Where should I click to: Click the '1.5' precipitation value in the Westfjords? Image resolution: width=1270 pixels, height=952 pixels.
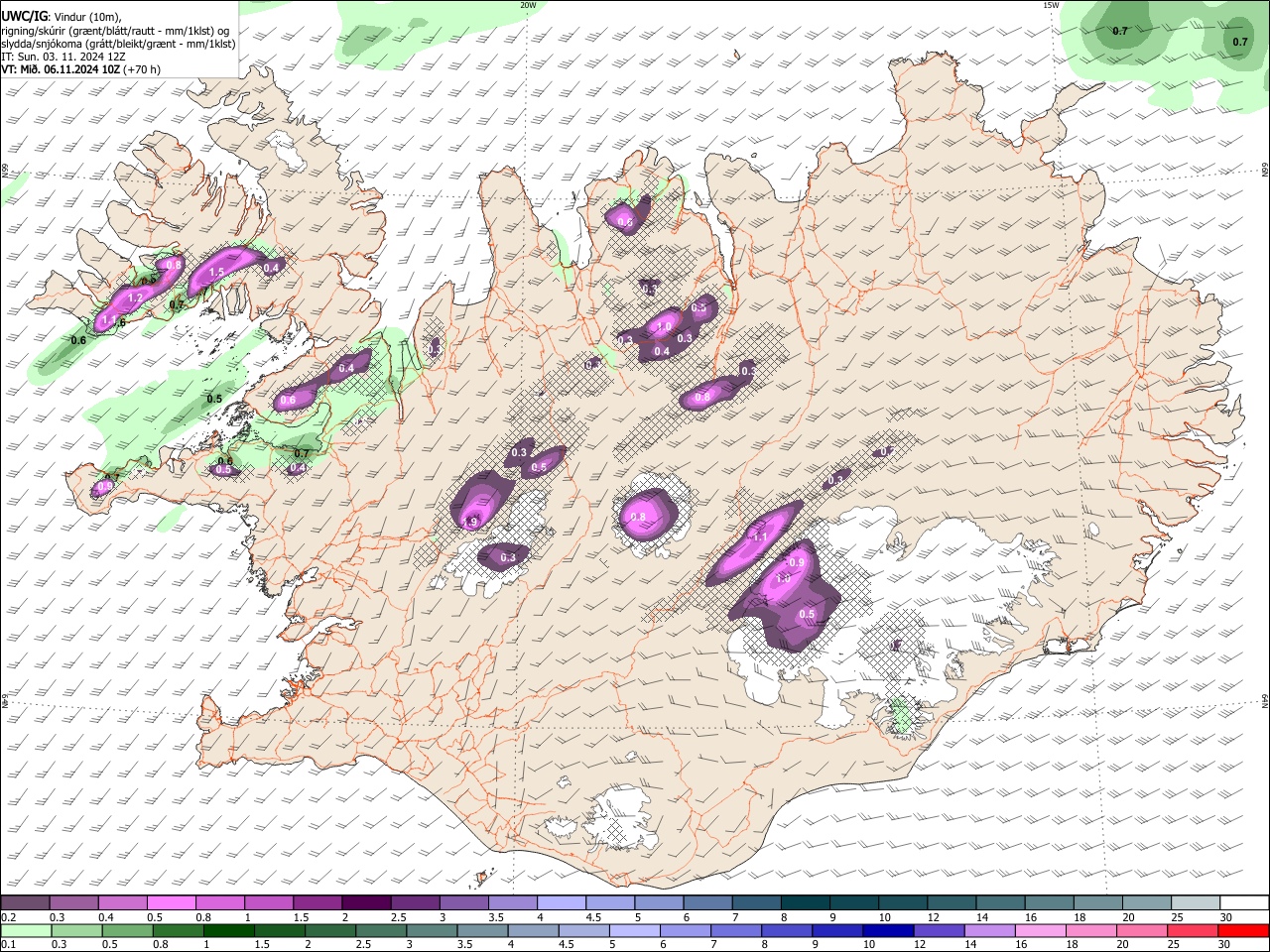216,272
